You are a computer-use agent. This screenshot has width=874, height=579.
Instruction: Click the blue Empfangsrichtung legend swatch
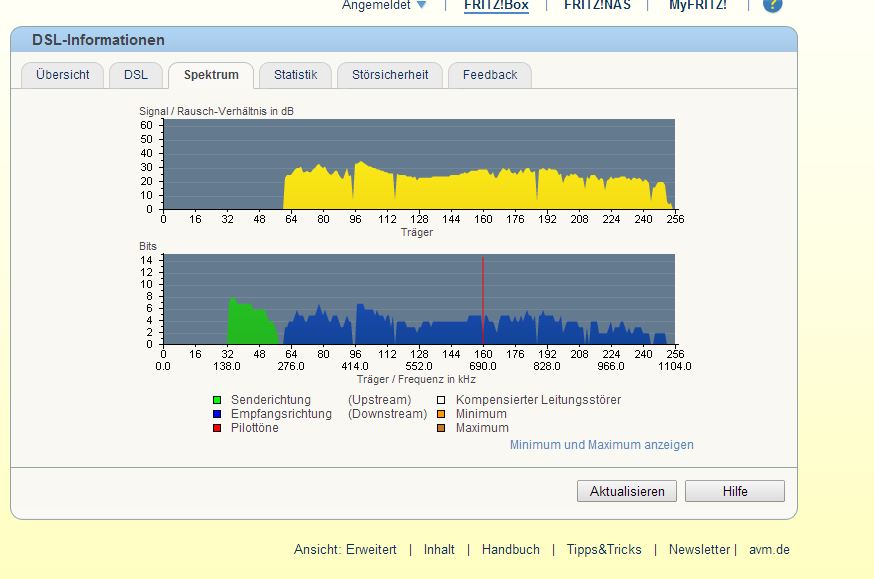coord(217,414)
